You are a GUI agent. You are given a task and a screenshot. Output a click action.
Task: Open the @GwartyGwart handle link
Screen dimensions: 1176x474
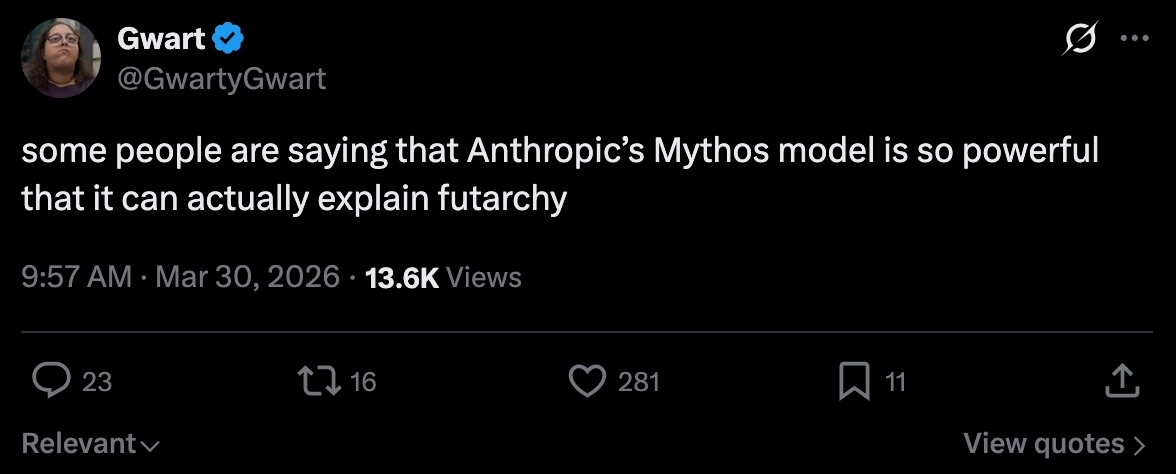tap(221, 78)
